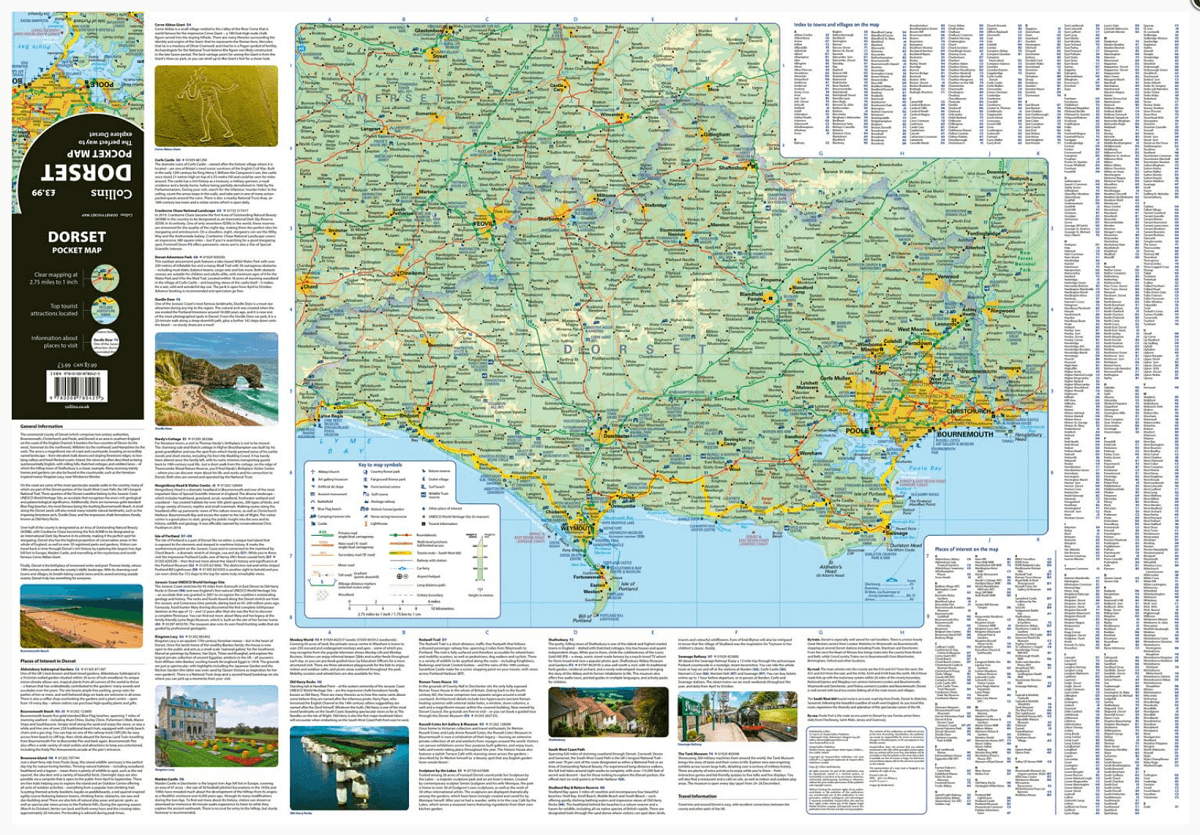Image resolution: width=1200 pixels, height=835 pixels.
Task: Click the height in metres colour scale
Action: (x=480, y=558)
